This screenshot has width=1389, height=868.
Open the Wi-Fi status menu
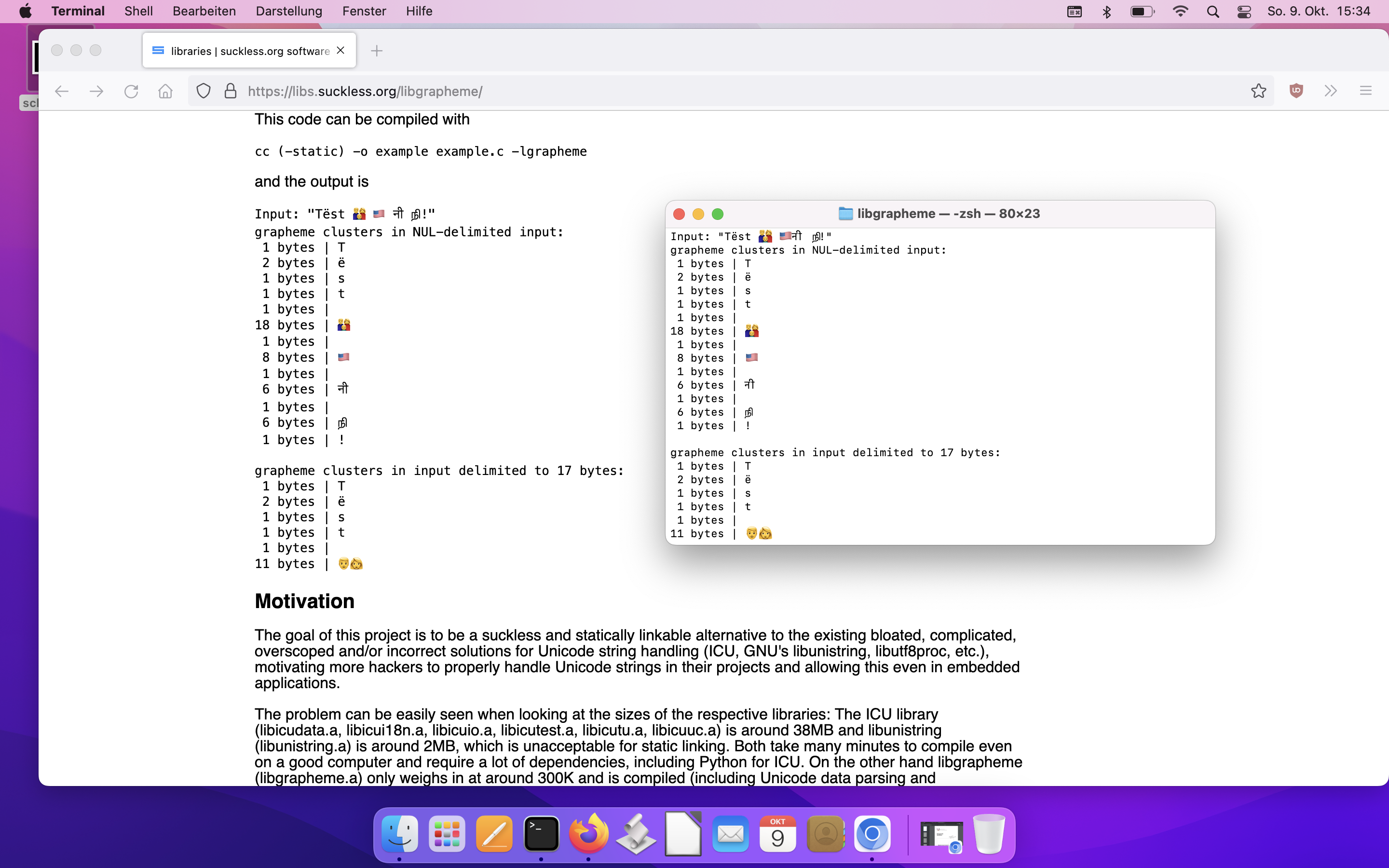pyautogui.click(x=1180, y=12)
